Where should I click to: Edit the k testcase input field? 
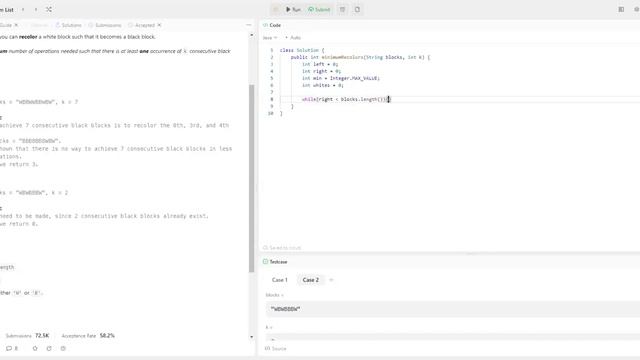453,338
